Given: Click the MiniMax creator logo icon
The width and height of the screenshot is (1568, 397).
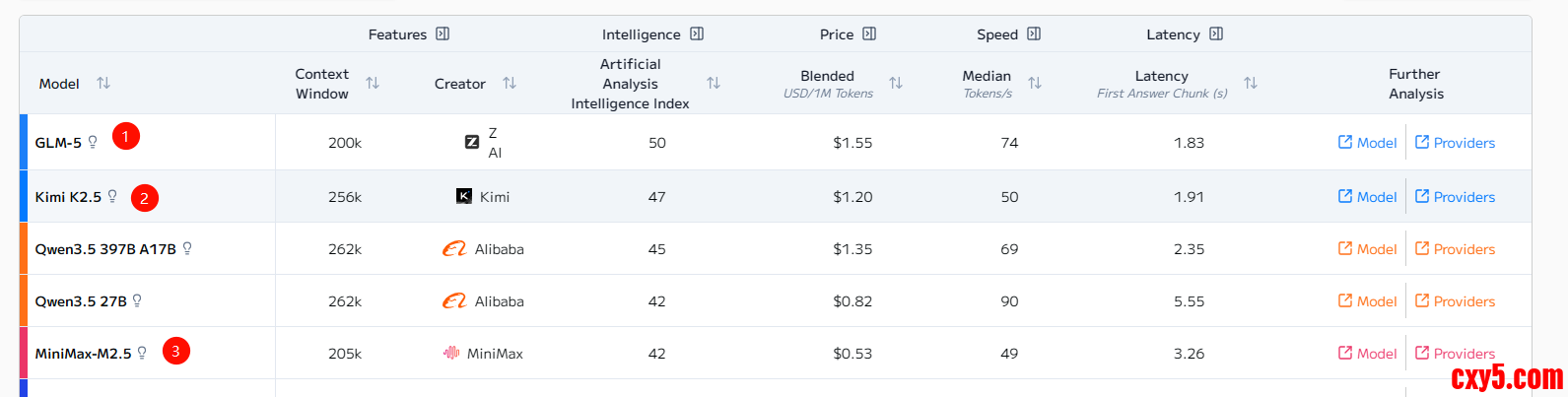Looking at the screenshot, I should point(451,353).
